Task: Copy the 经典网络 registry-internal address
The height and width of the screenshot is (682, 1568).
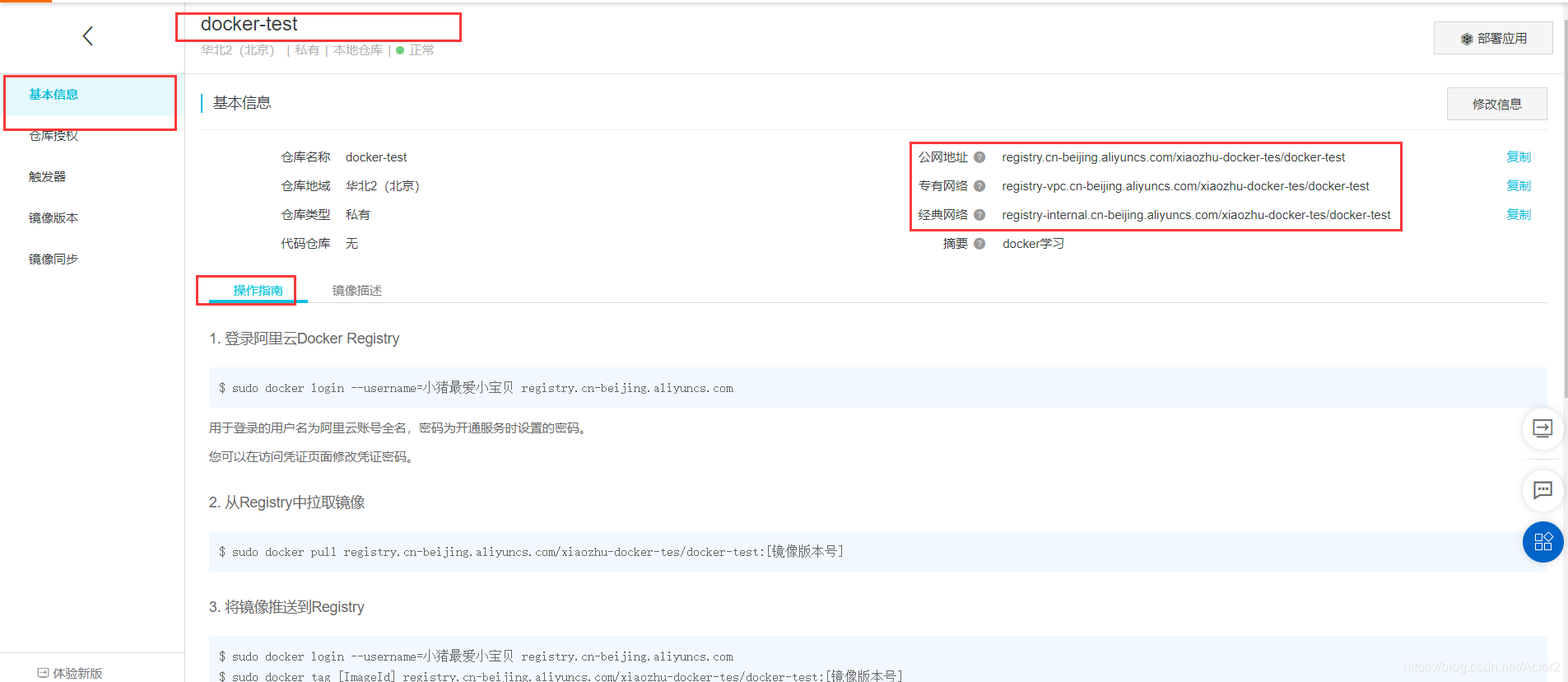Action: pyautogui.click(x=1519, y=215)
